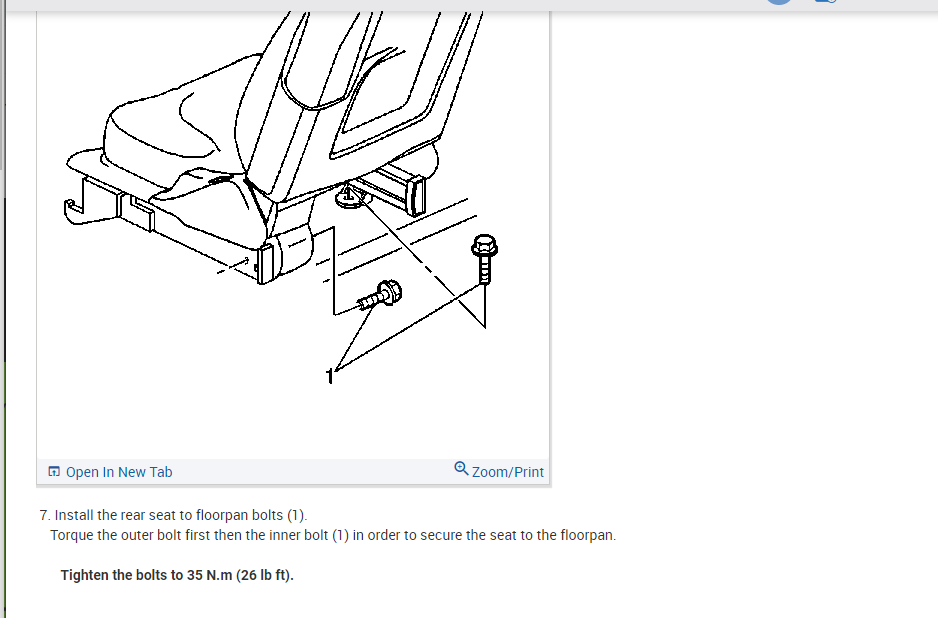938x618 pixels.
Task: Click the horizontal bolt in the diagram
Action: pos(380,295)
